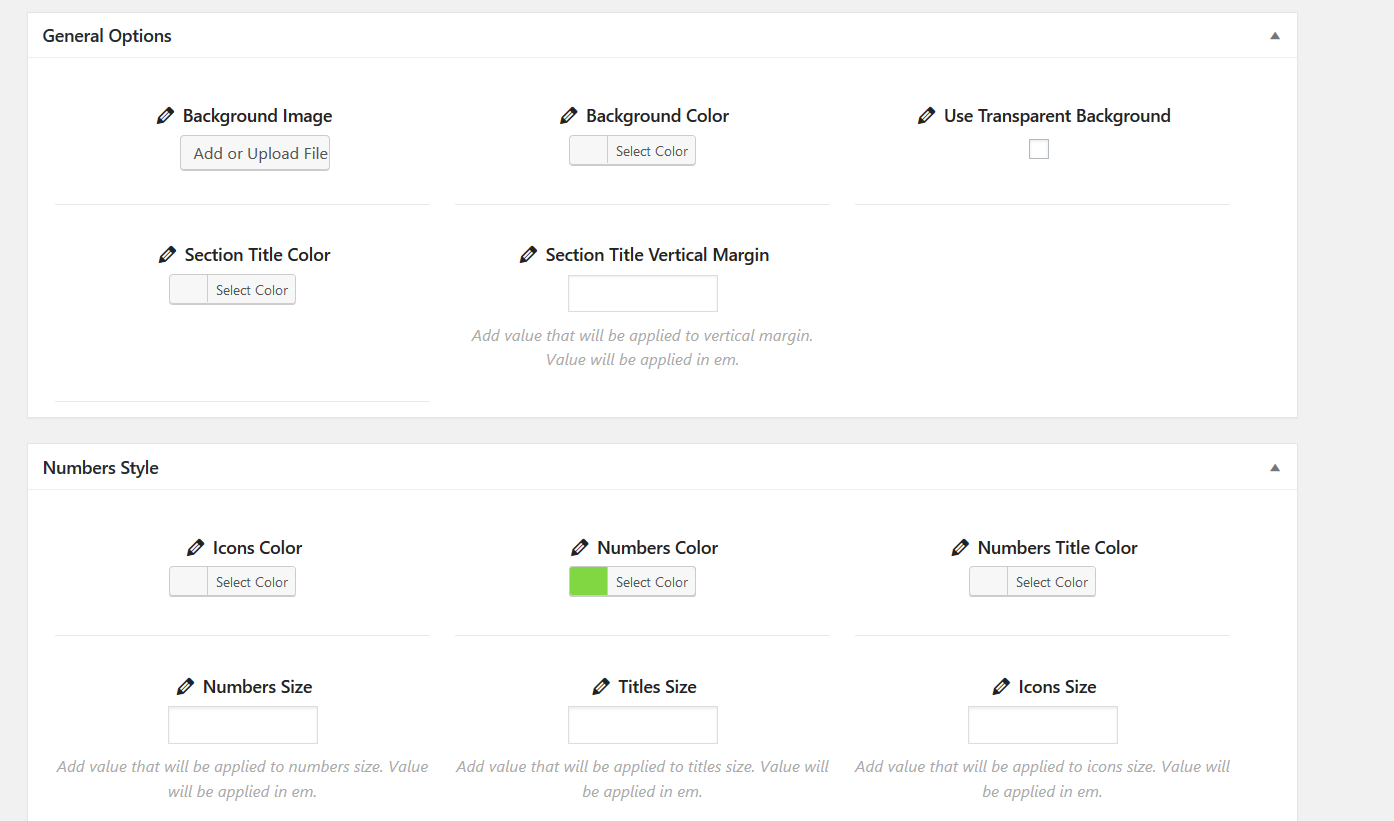This screenshot has width=1394, height=821.
Task: Click pencil icon beside Titles Size
Action: point(601,687)
